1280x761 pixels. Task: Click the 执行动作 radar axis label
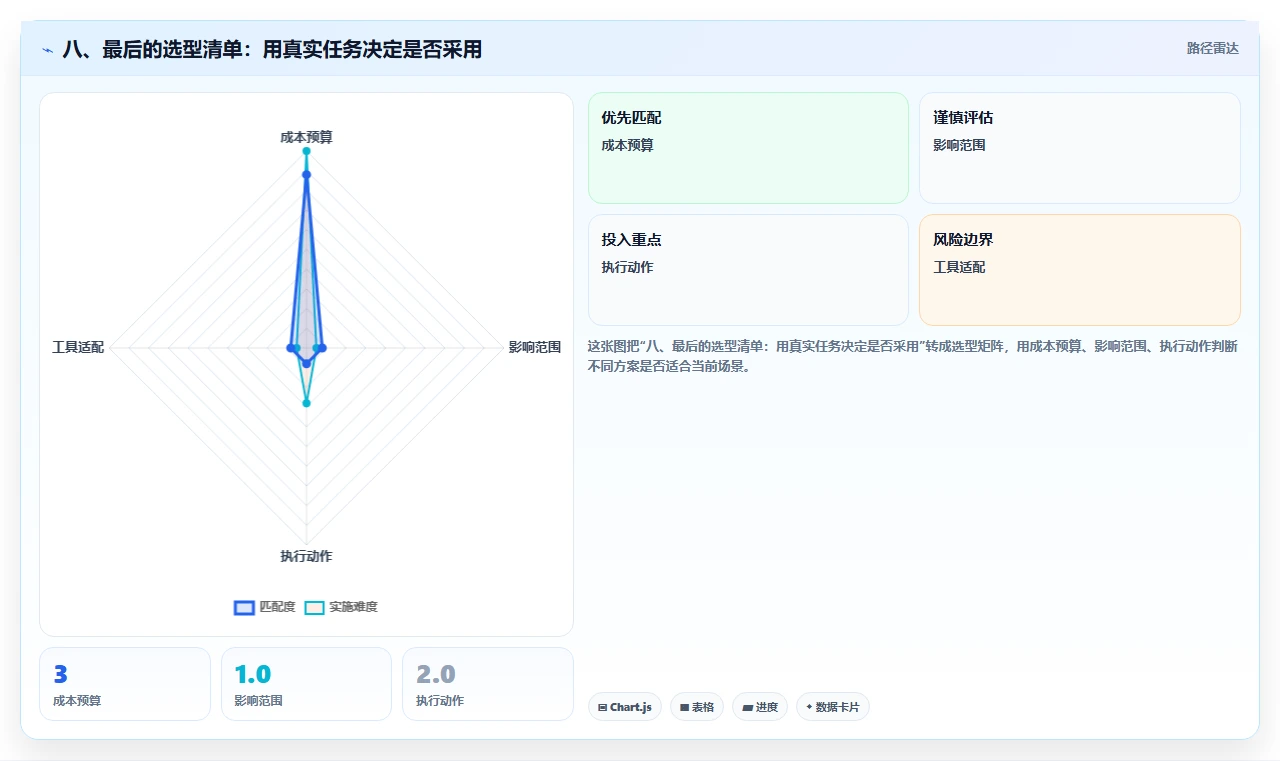(x=306, y=556)
